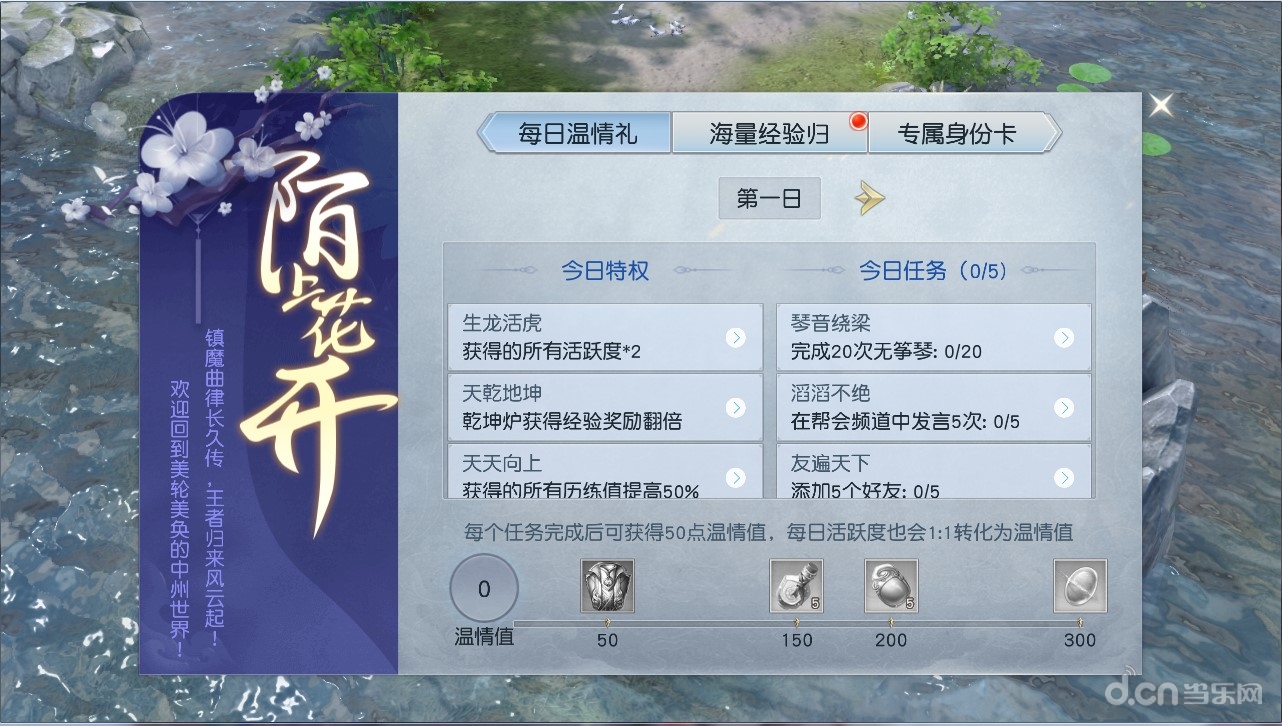This screenshot has height=726, width=1282.
Task: Go to next day with golden arrow
Action: (x=869, y=199)
